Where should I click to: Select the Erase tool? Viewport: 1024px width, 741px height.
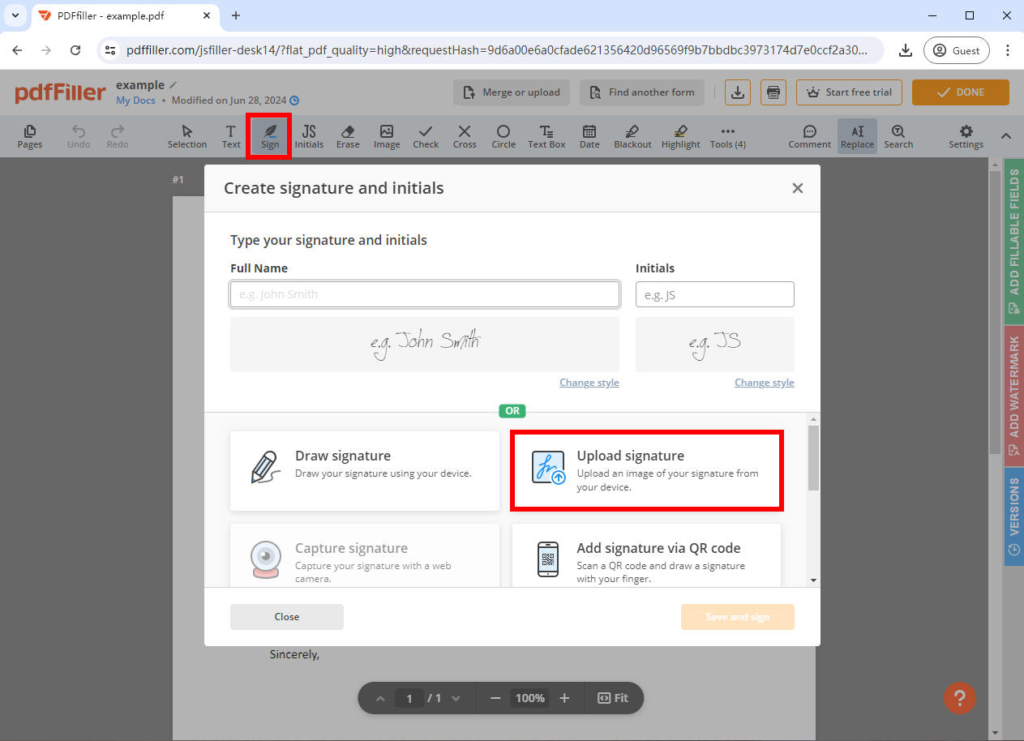tap(347, 136)
